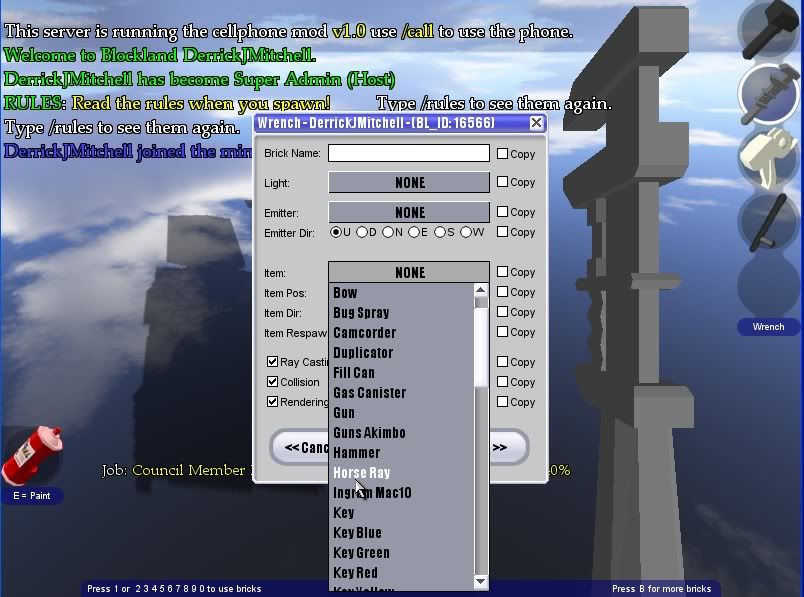Collapse the Item NONE dropdown
The height and width of the screenshot is (597, 804).
coord(409,272)
